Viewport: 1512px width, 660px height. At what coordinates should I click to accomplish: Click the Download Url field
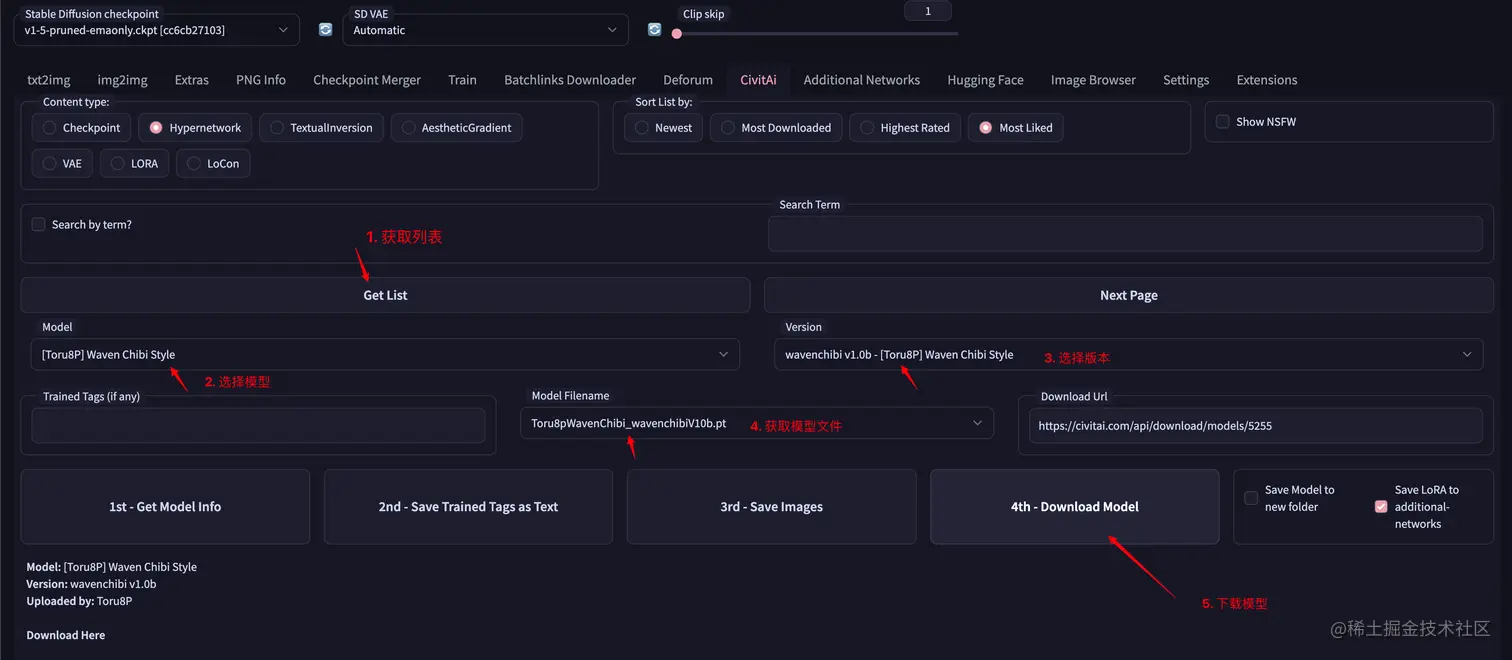tap(1256, 425)
